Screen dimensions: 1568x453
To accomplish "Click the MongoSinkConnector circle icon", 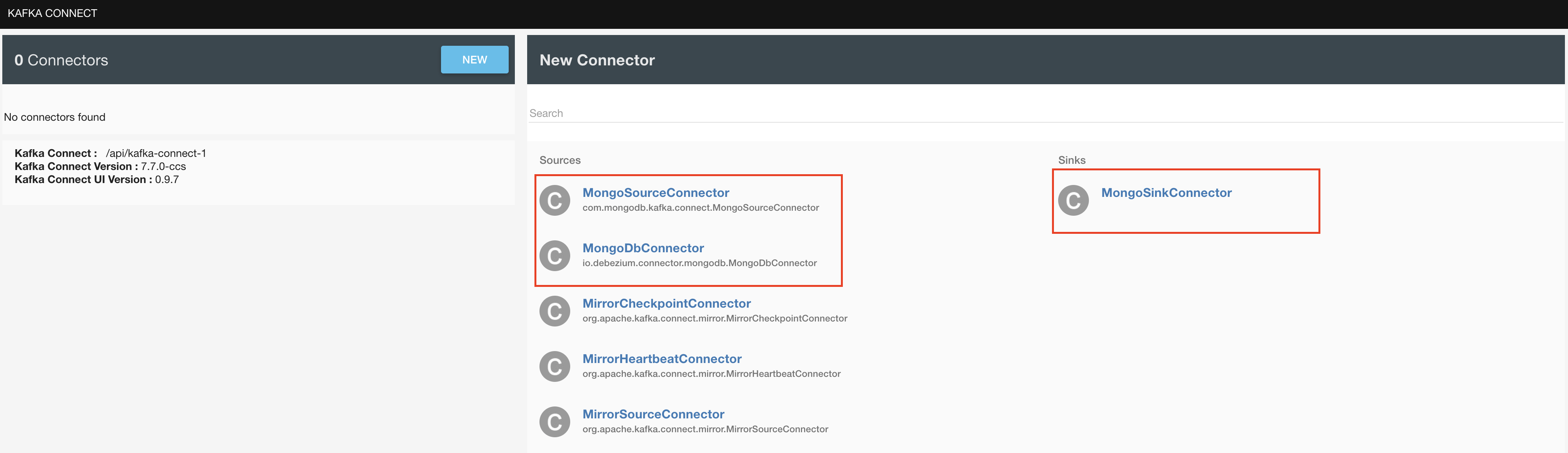I will (1073, 200).
